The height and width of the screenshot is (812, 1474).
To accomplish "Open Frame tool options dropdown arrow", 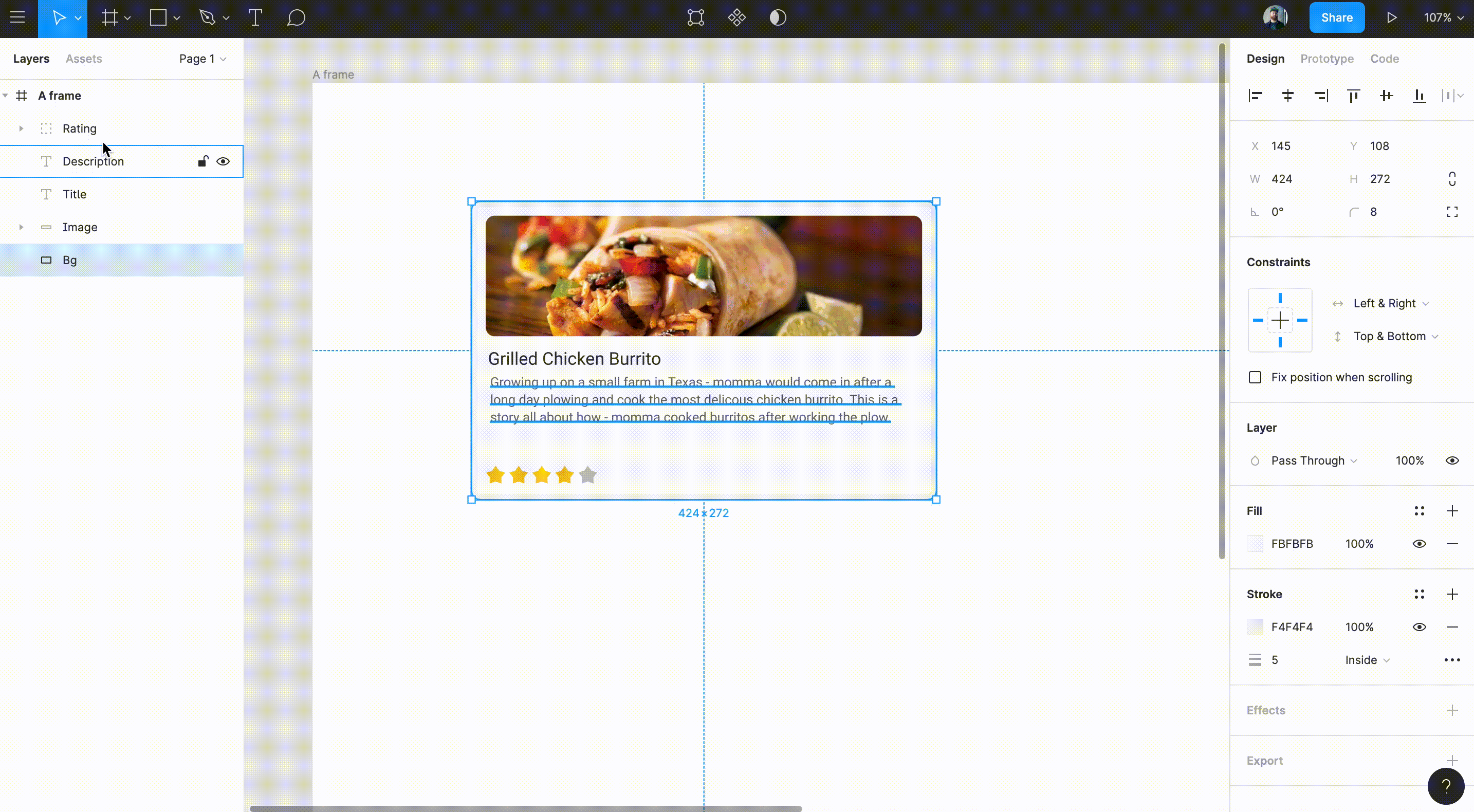I will (127, 19).
